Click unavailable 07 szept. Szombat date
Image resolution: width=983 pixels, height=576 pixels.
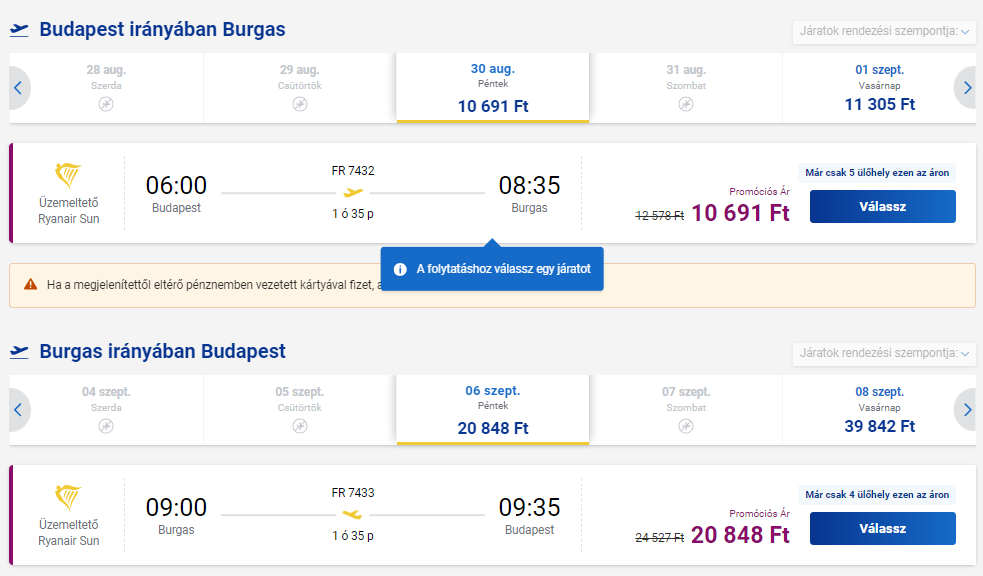click(686, 410)
